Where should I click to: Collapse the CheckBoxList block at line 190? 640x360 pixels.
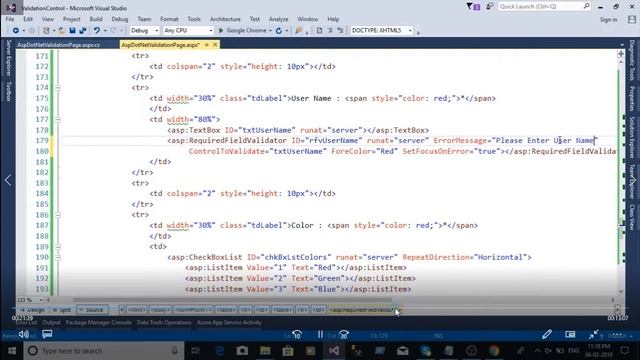point(58,257)
